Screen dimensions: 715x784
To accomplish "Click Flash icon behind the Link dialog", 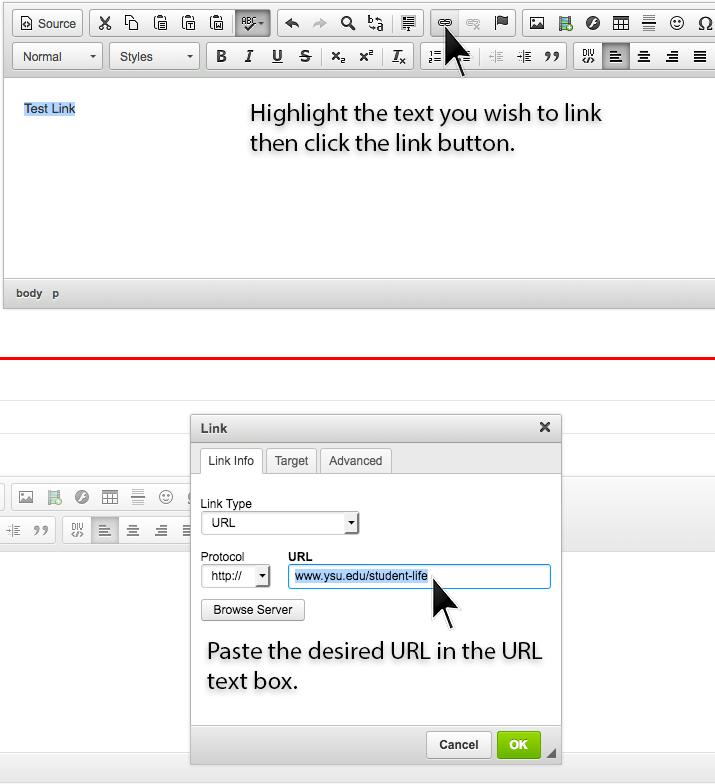I will [82, 497].
